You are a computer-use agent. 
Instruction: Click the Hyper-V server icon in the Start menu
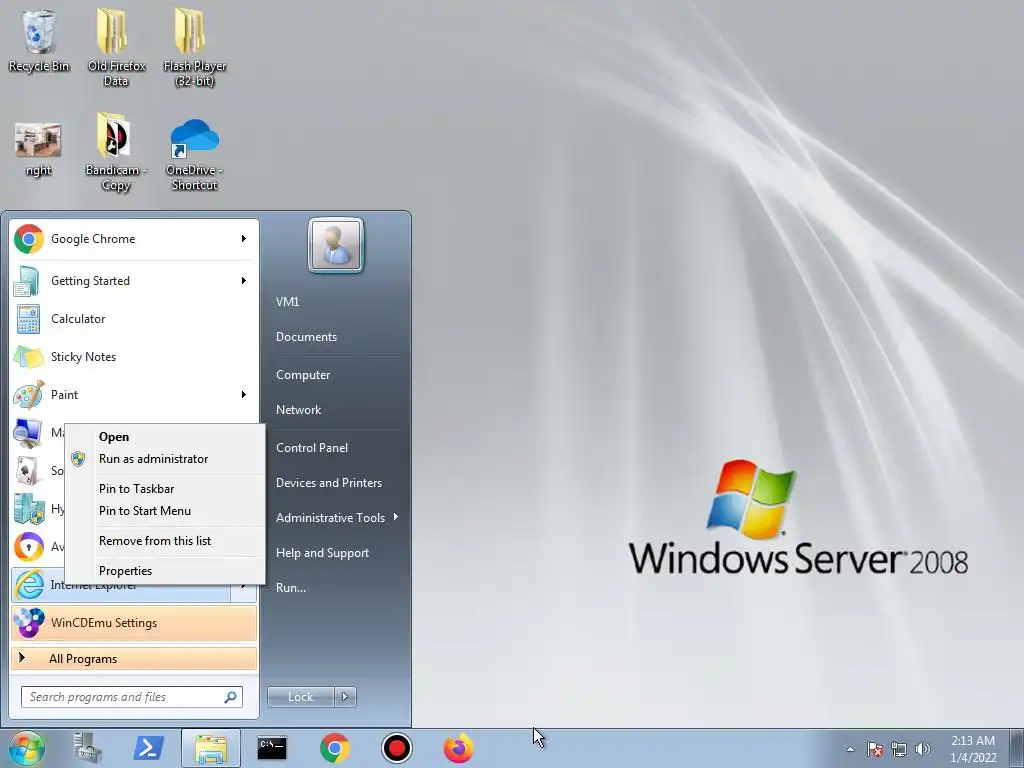(x=29, y=509)
